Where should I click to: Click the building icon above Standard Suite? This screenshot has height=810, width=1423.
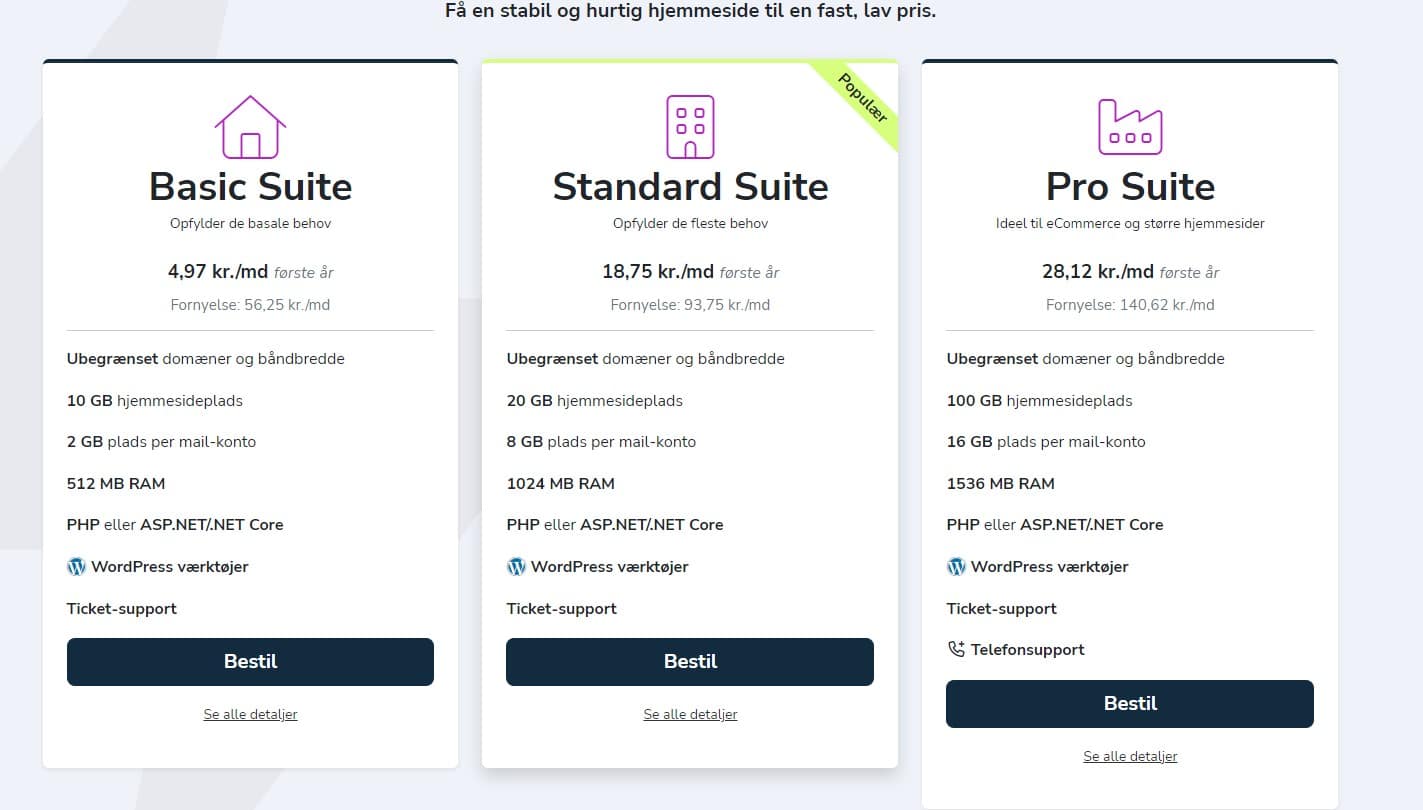tap(690, 127)
